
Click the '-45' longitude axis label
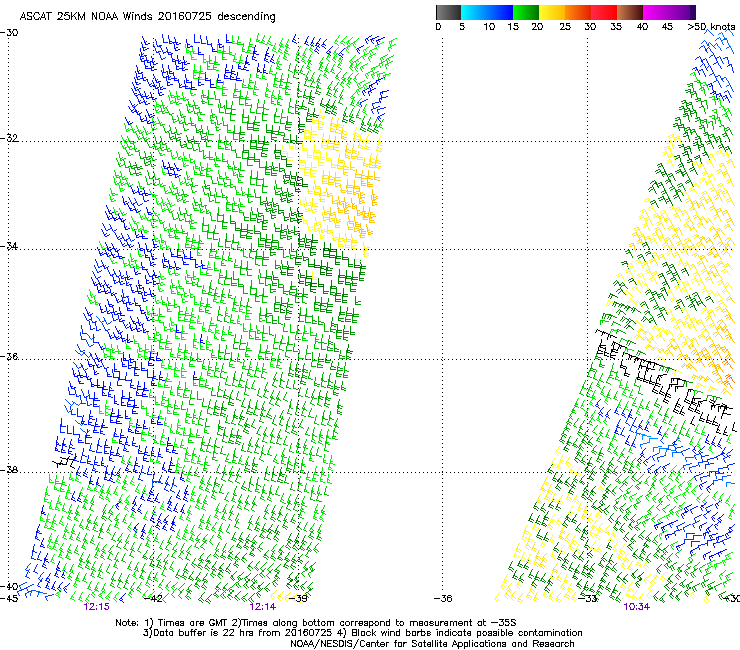(9, 599)
